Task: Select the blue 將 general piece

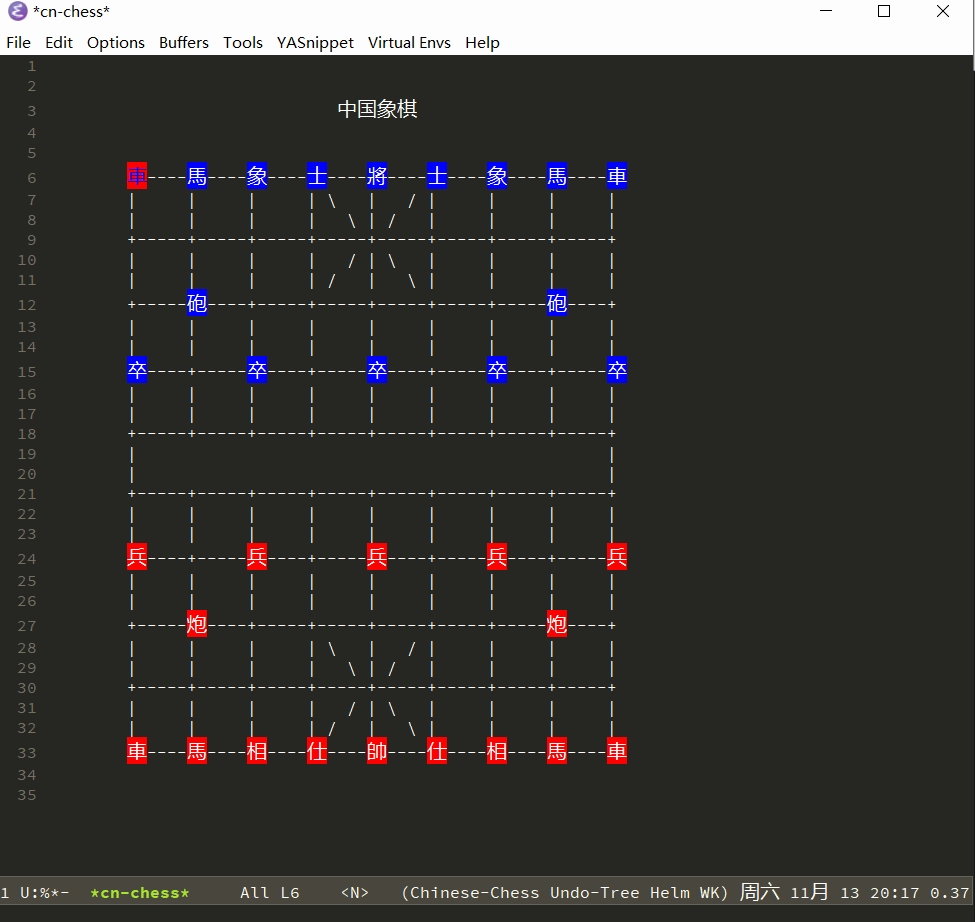Action: pyautogui.click(x=377, y=176)
